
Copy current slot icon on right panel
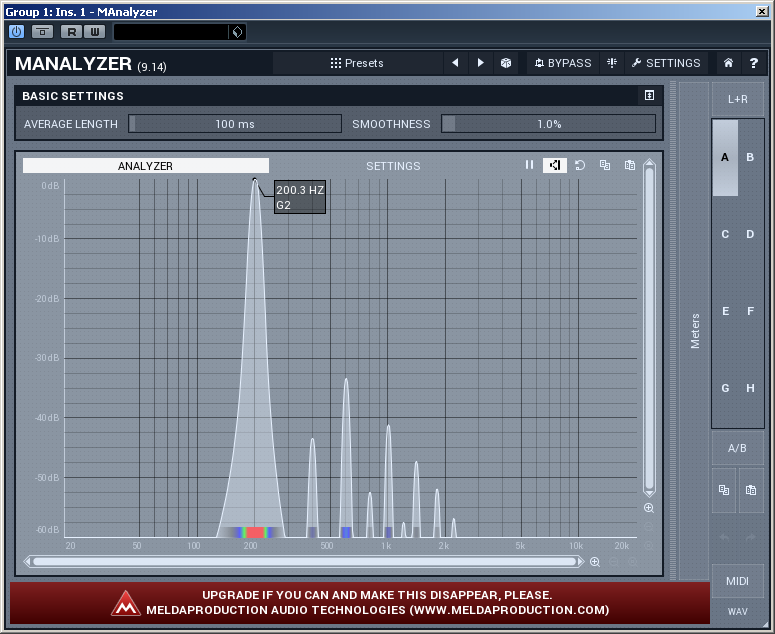[x=724, y=490]
